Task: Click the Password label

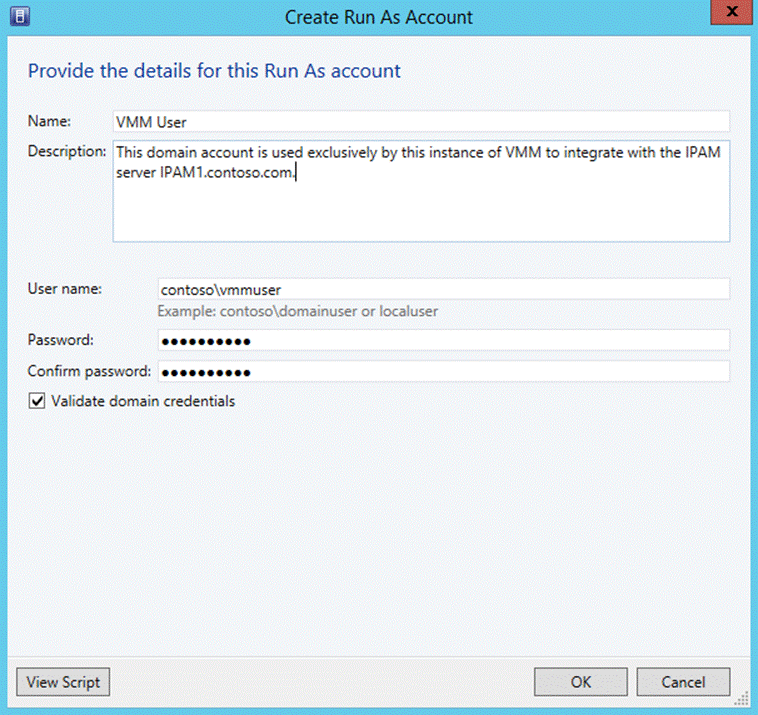Action: coord(60,340)
